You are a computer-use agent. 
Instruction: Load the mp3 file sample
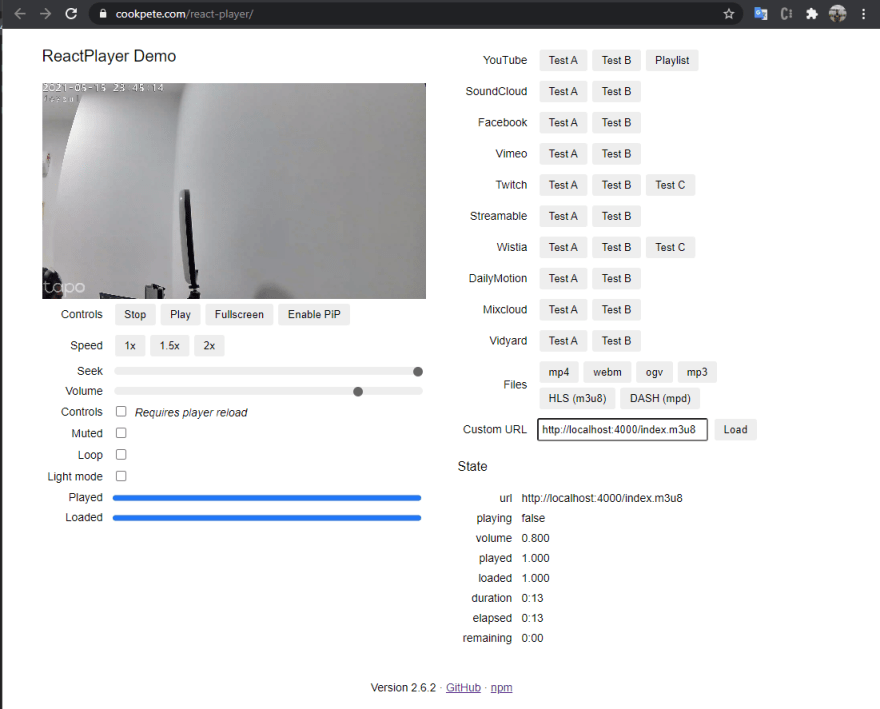click(697, 372)
